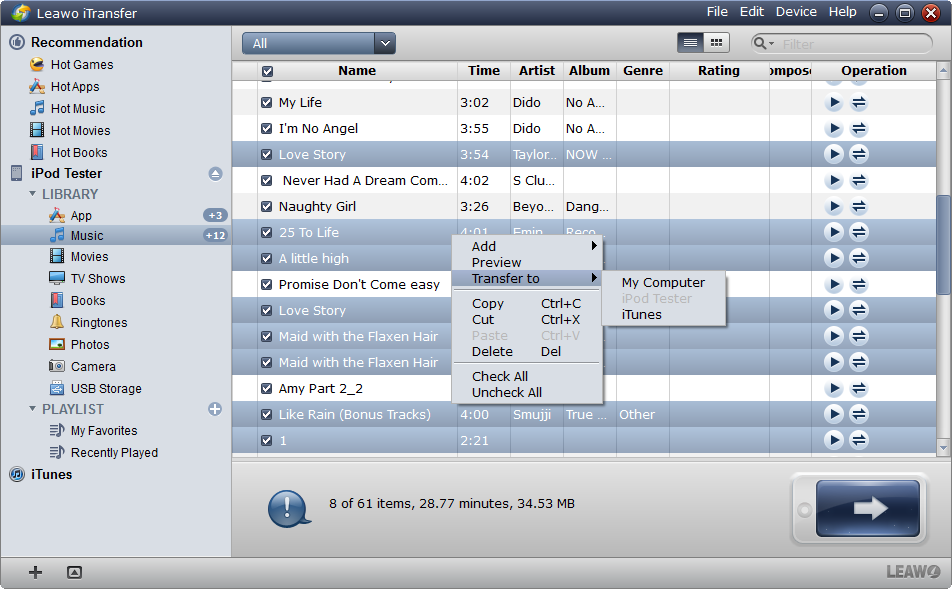Choose Copy from context menu
Viewport: 952px width, 589px height.
(527, 303)
